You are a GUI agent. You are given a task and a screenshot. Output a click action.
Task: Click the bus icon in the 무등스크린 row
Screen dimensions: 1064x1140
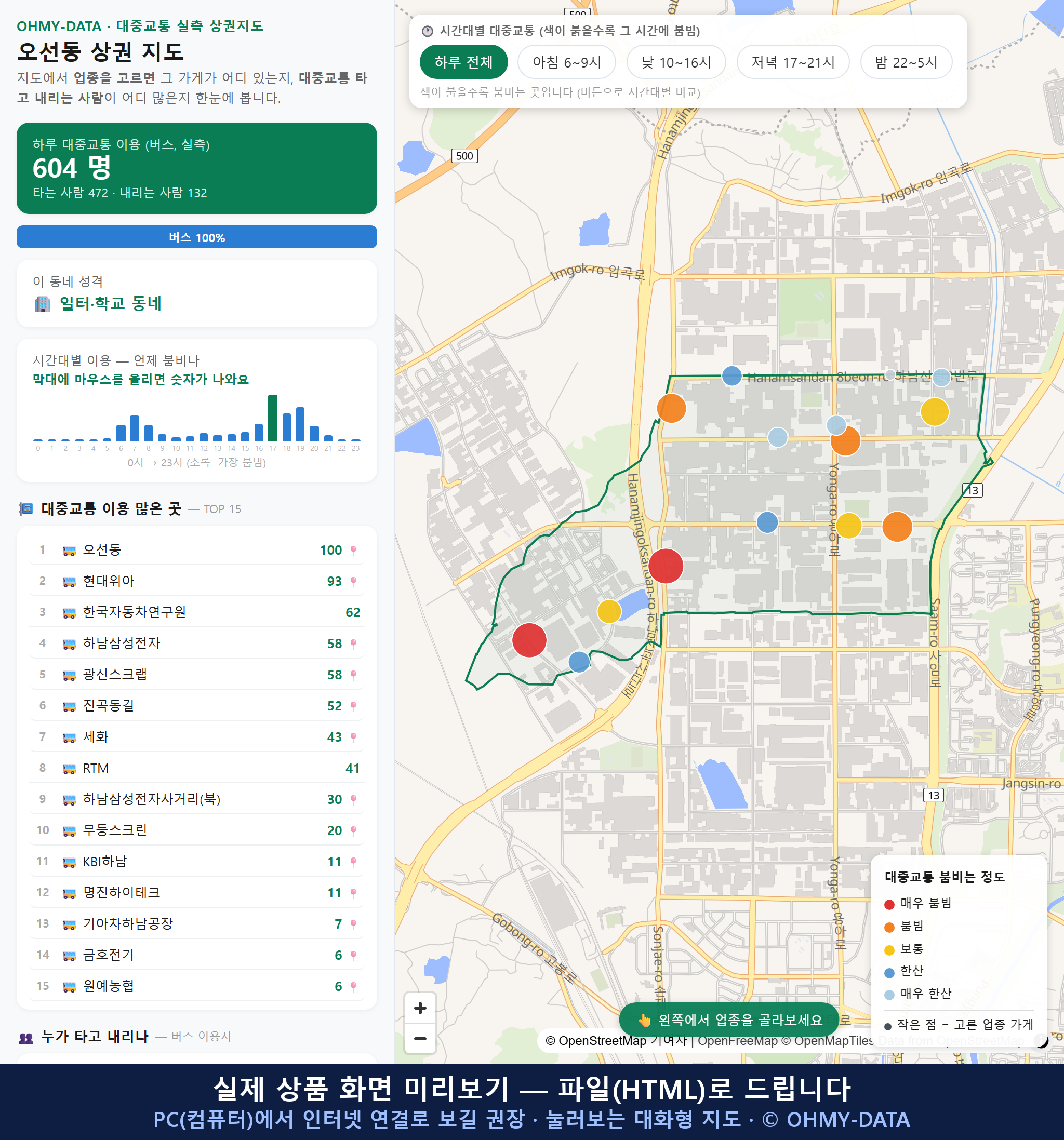click(69, 831)
